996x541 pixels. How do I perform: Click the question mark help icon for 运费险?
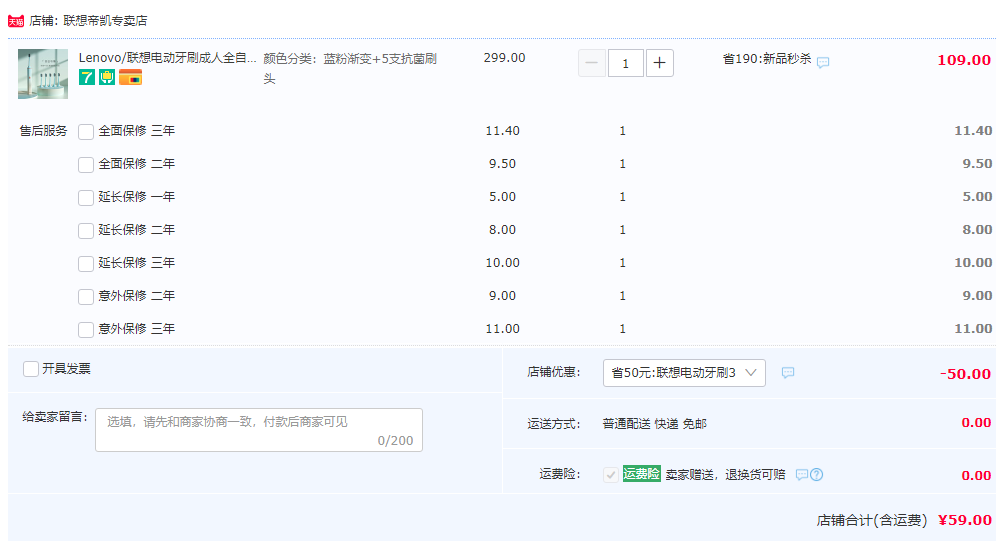817,474
